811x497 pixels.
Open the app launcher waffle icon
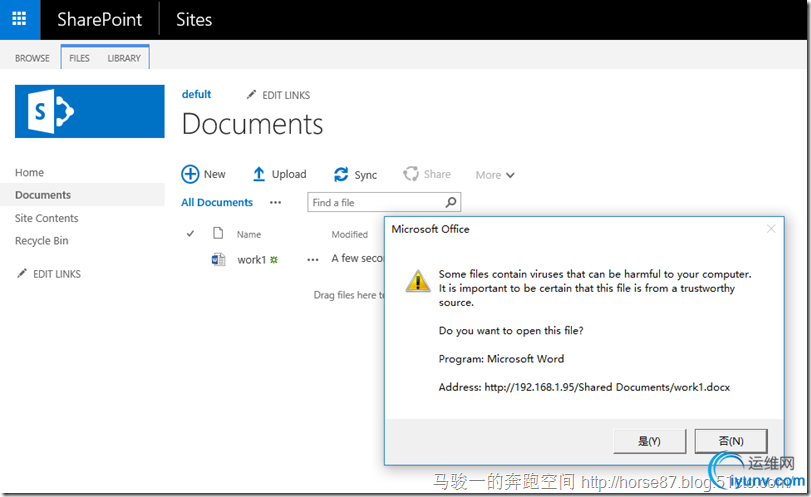click(19, 19)
